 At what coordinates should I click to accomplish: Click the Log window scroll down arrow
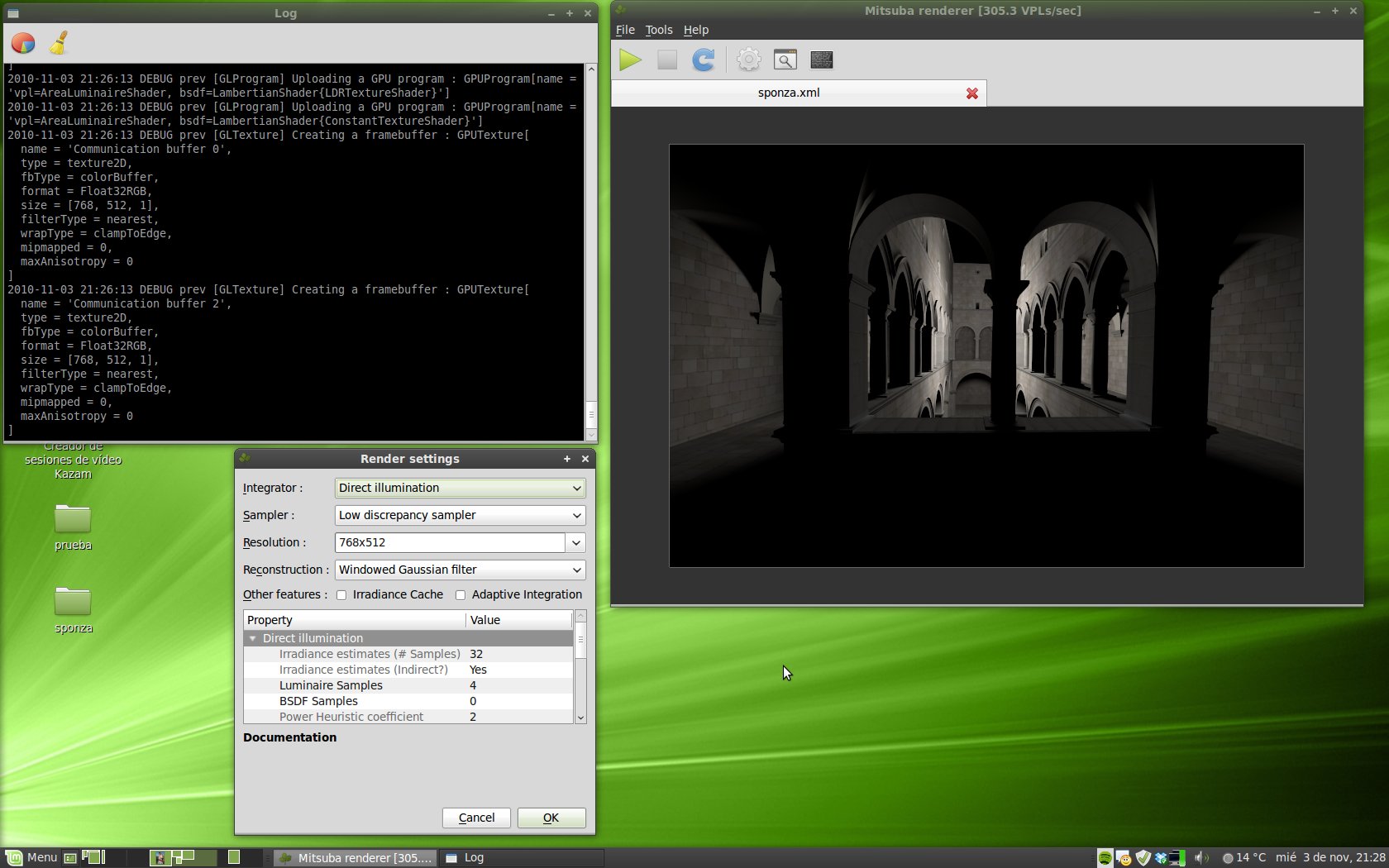(x=591, y=435)
